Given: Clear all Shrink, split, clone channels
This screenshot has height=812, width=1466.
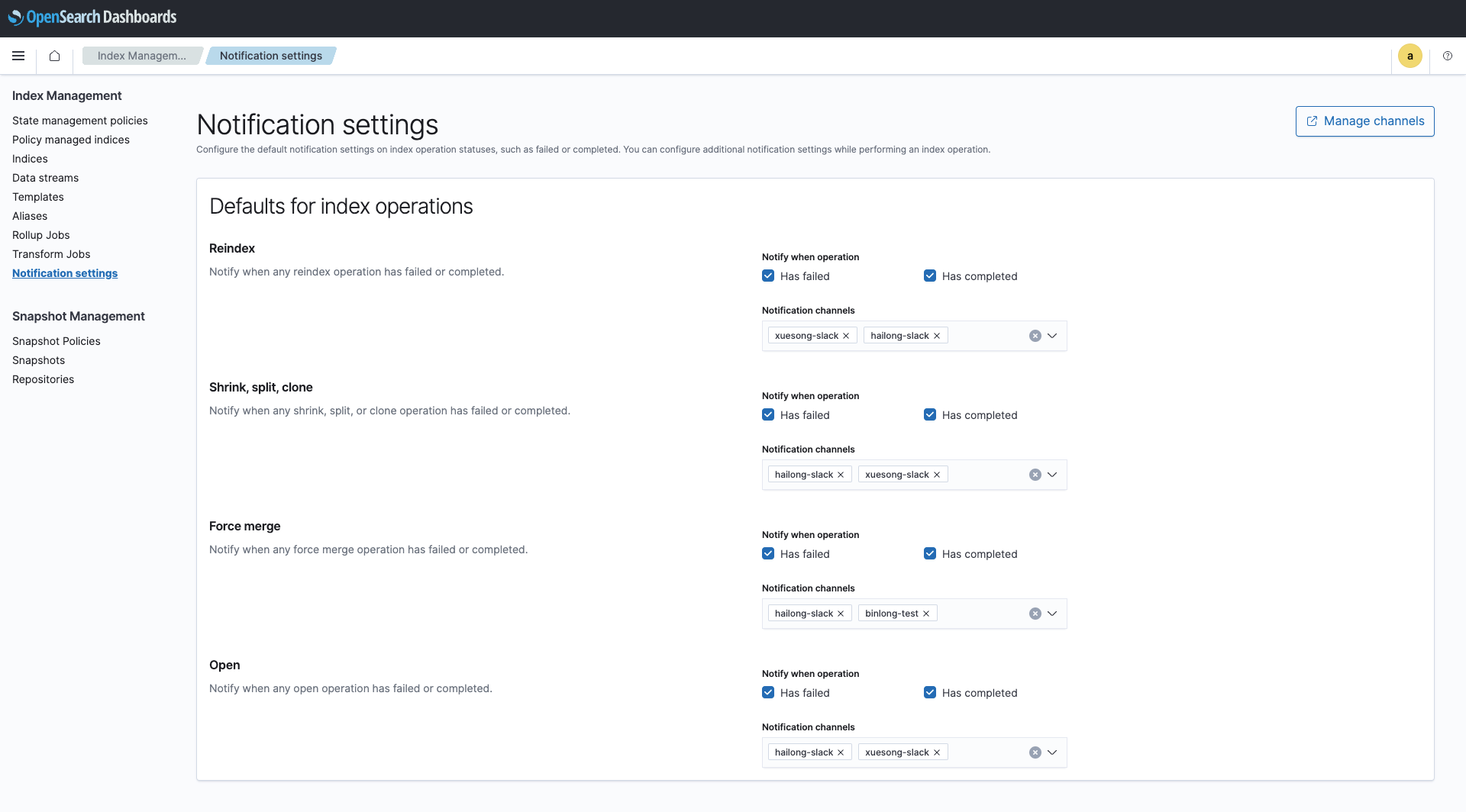Looking at the screenshot, I should tap(1035, 475).
